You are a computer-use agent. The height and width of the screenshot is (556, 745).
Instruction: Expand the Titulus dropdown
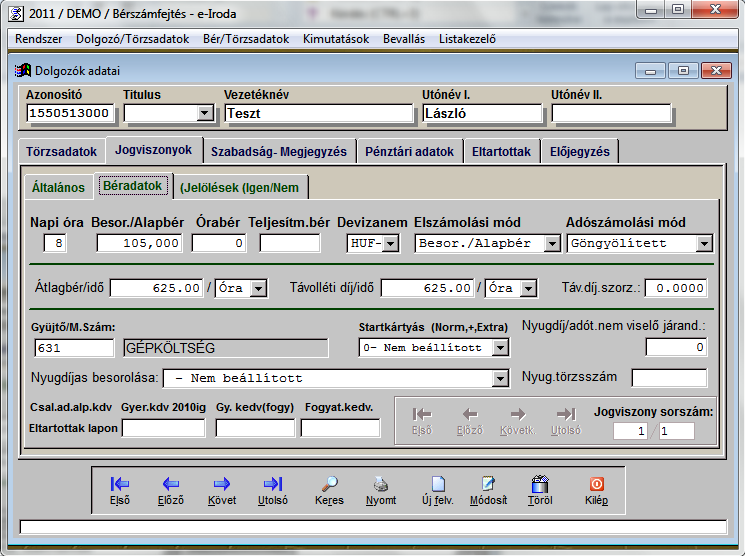tap(205, 114)
